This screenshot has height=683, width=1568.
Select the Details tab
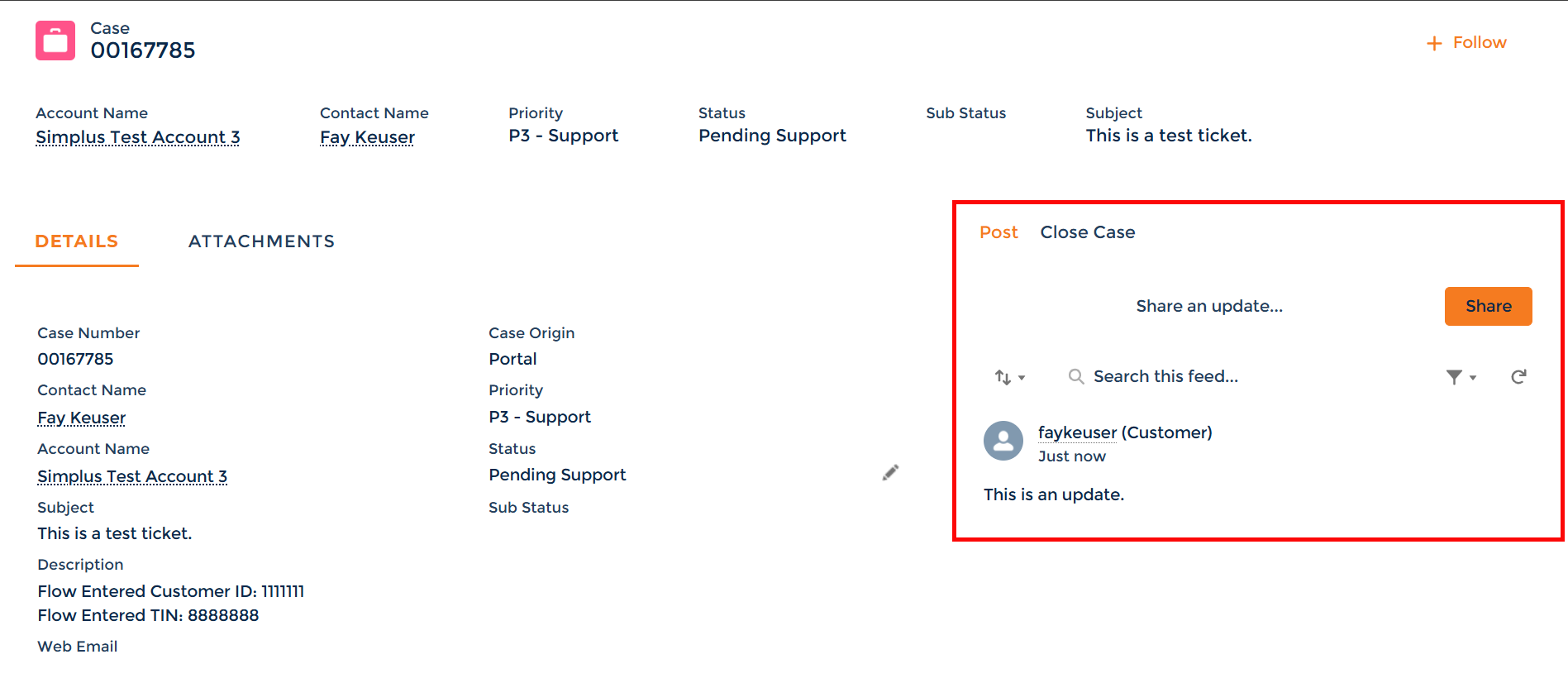[x=77, y=241]
